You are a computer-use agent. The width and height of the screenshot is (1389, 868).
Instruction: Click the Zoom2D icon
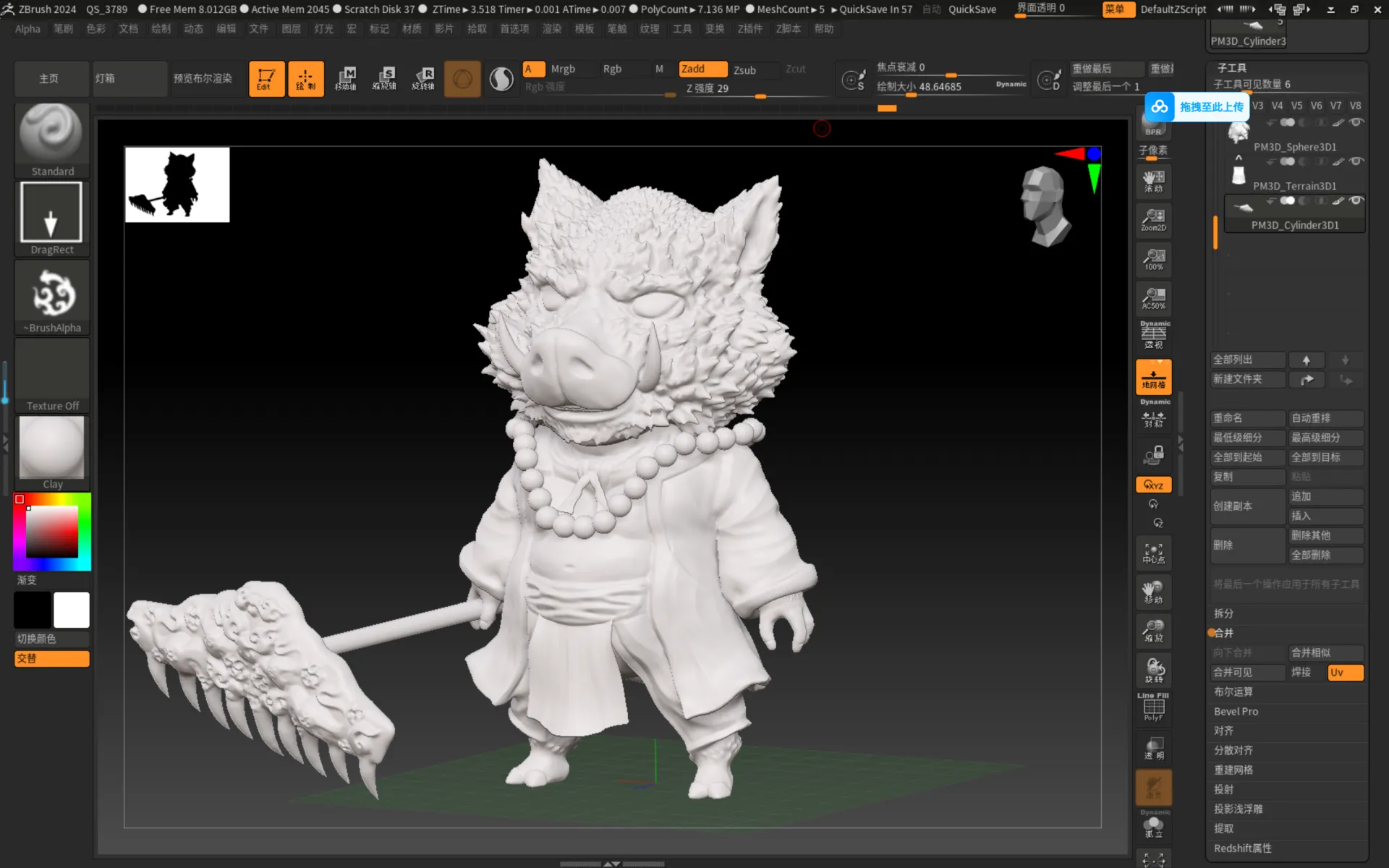(1153, 219)
